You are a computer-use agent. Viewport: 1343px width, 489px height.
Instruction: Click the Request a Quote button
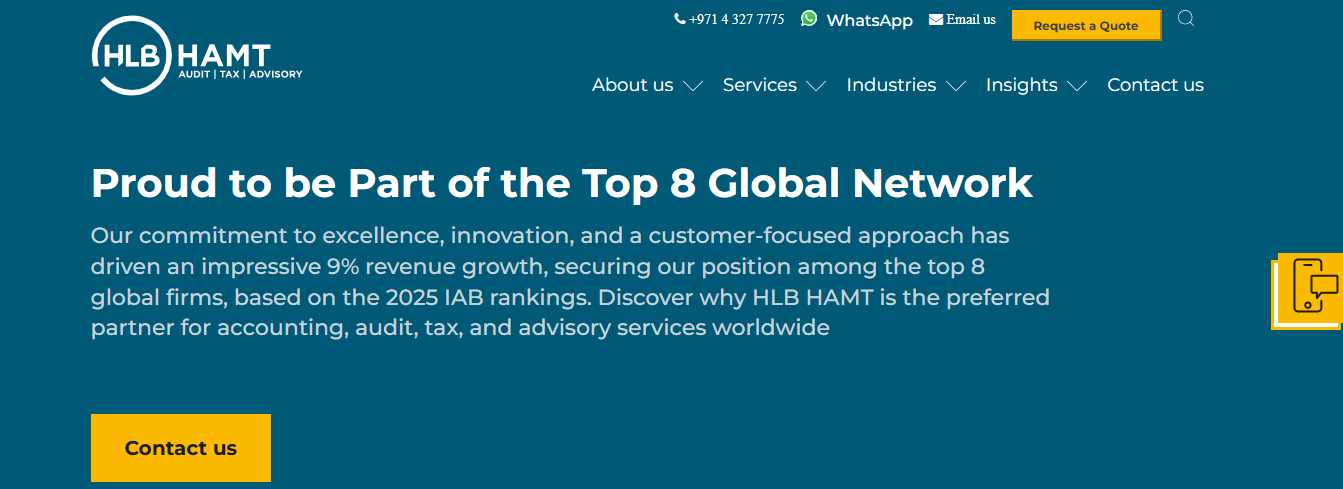(x=1086, y=26)
